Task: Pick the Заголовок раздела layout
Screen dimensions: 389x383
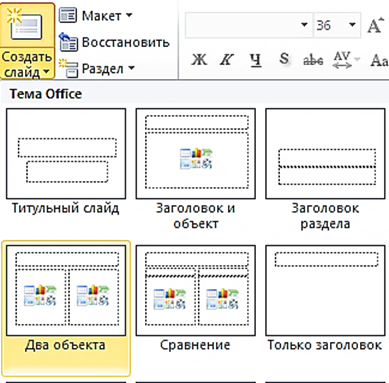Action: (x=325, y=168)
